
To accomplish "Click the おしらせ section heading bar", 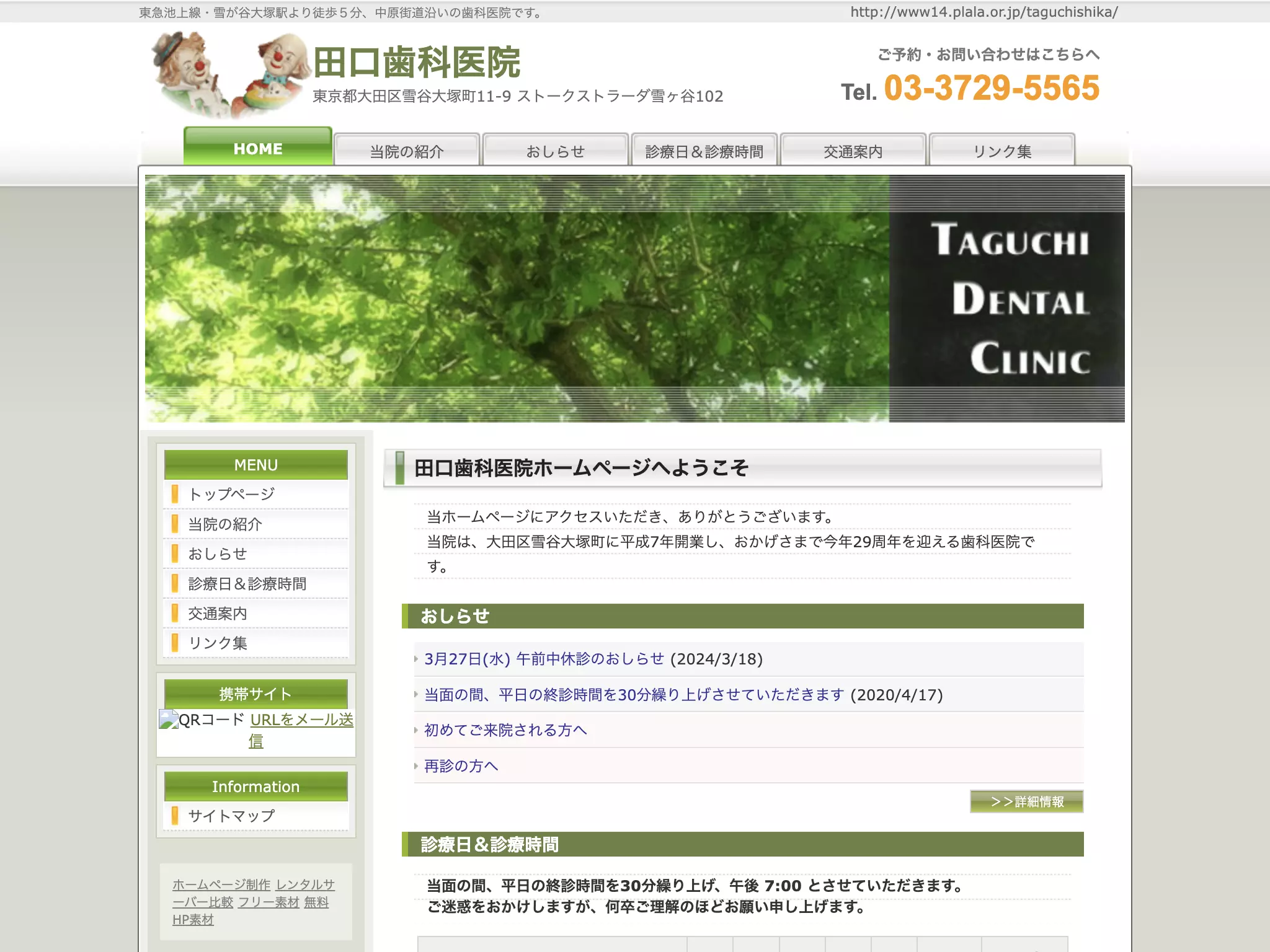I will tap(743, 616).
